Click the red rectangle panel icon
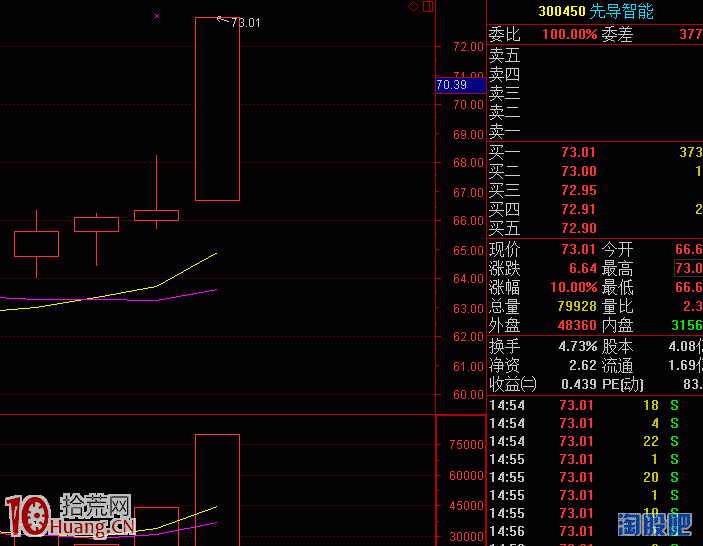703x546 pixels. click(x=428, y=7)
